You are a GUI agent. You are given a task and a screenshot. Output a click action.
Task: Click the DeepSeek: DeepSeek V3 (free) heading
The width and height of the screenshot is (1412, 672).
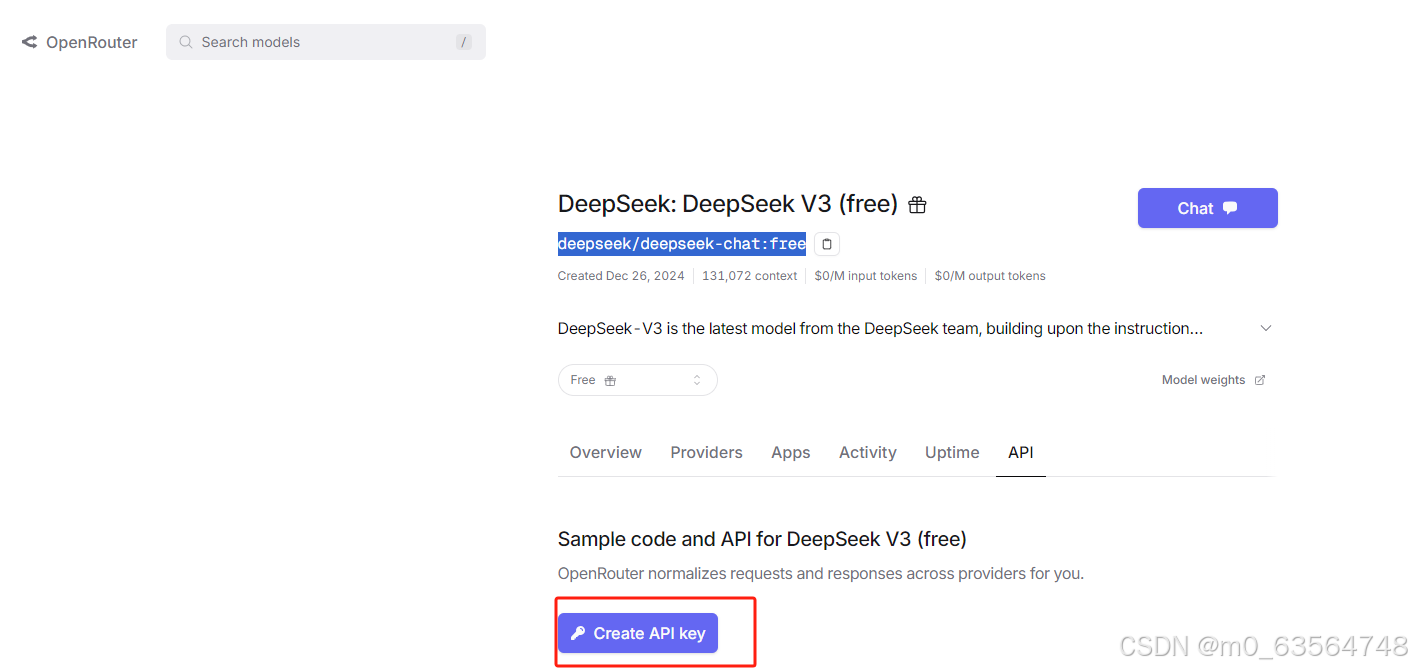coord(728,204)
